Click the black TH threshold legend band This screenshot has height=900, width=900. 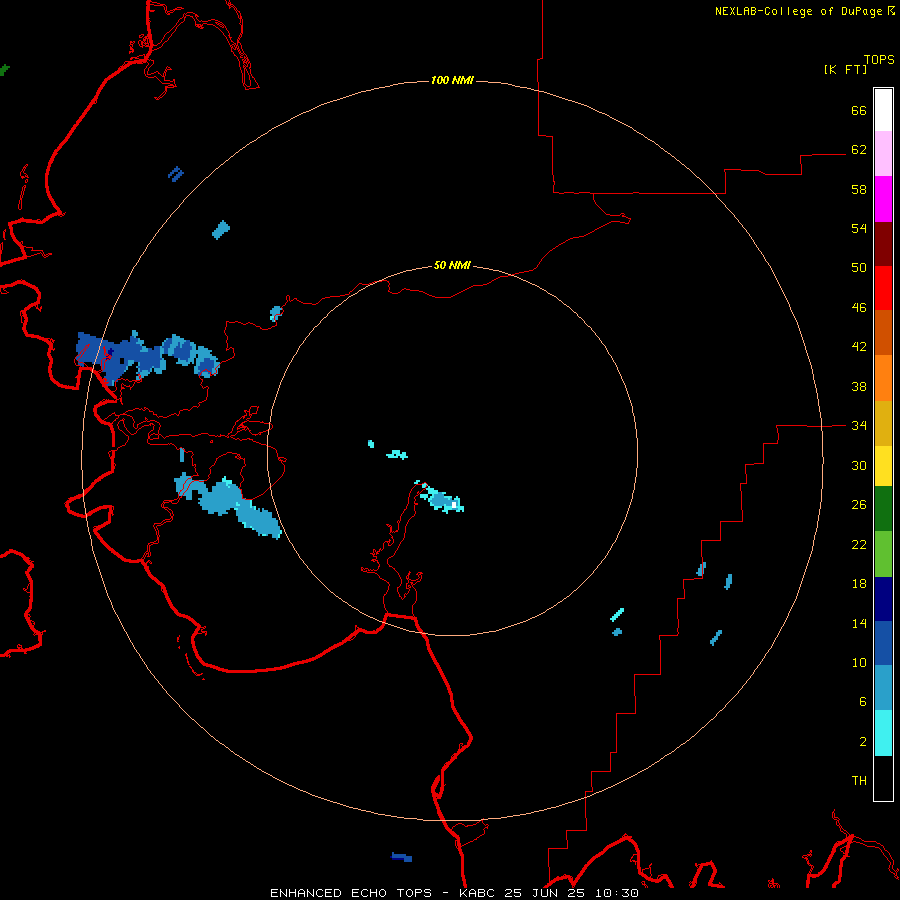point(883,778)
